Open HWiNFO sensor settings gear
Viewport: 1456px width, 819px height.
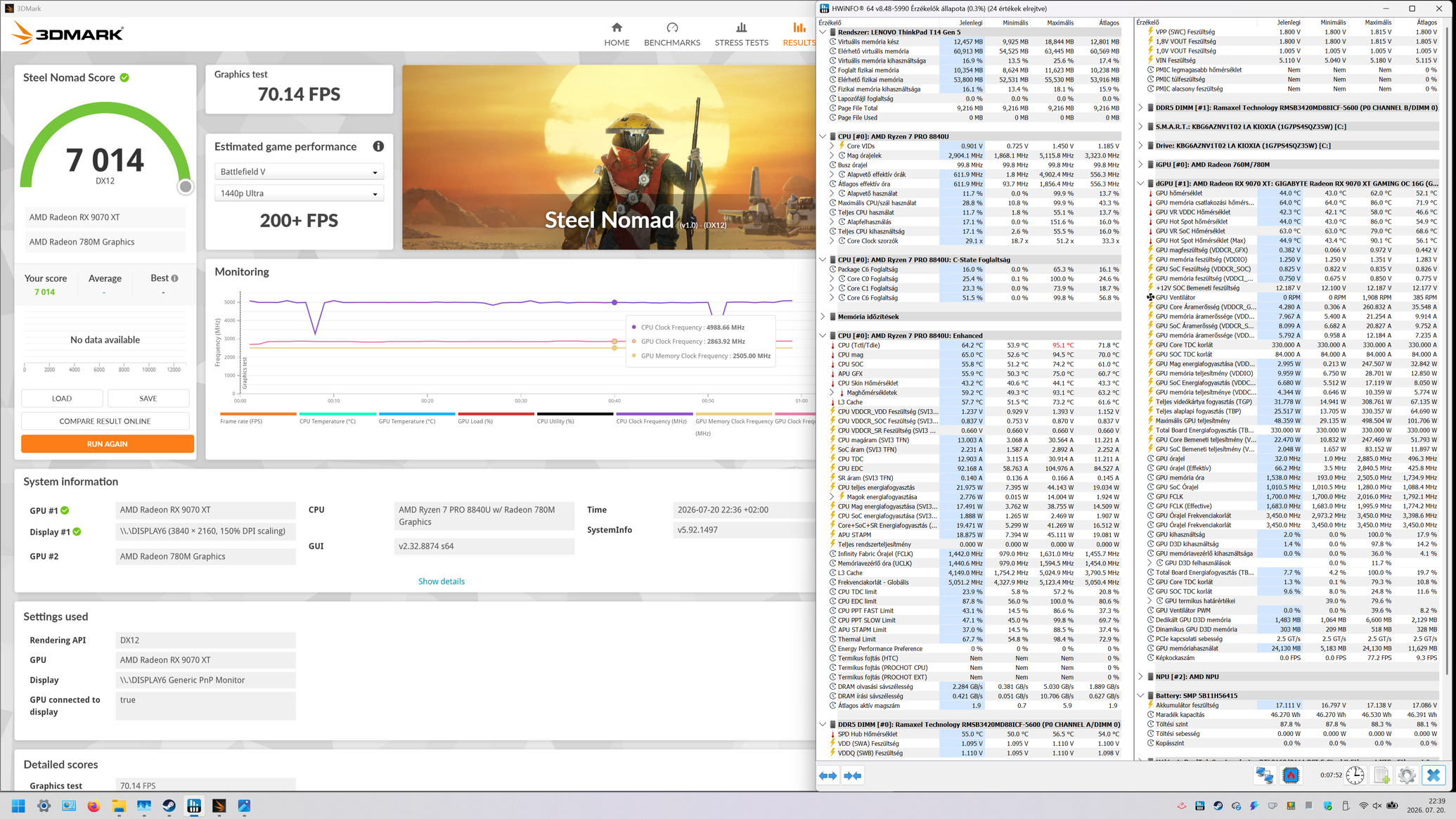tap(1407, 775)
